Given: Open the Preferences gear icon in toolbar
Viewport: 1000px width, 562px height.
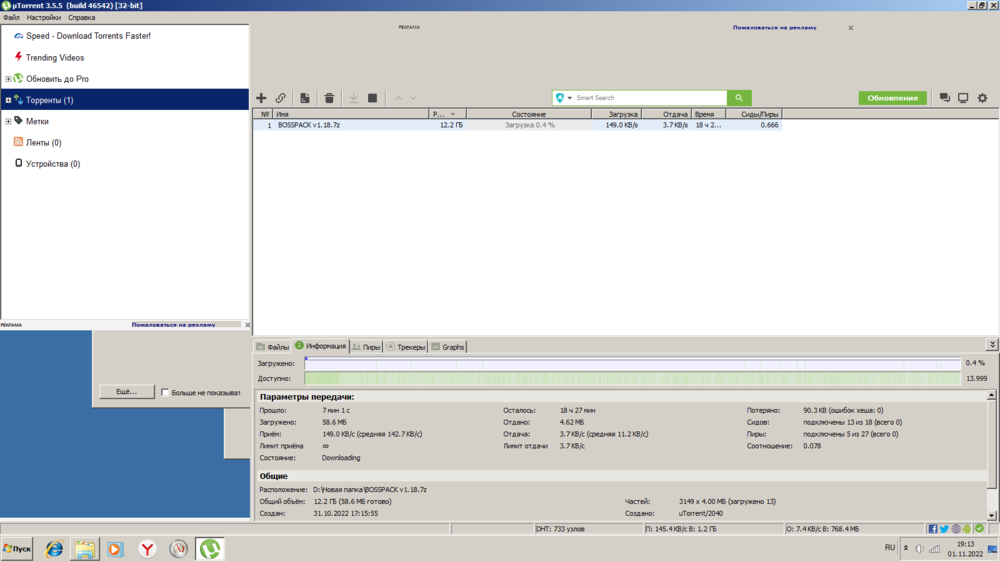Looking at the screenshot, I should coord(982,98).
